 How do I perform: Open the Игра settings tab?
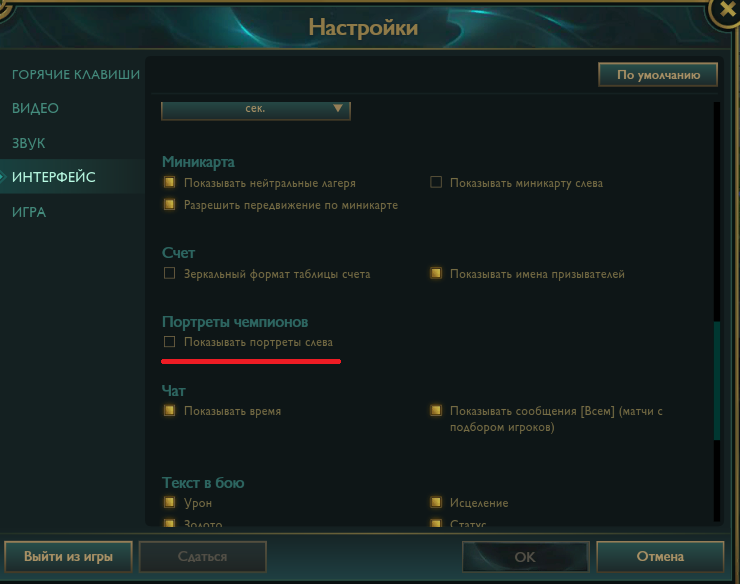[x=29, y=212]
